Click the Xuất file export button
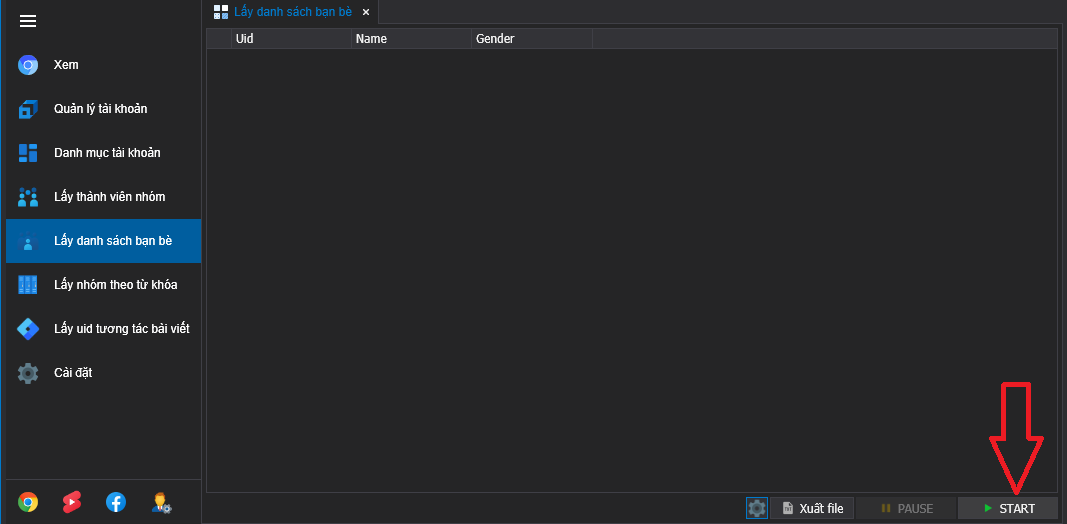 [811, 508]
